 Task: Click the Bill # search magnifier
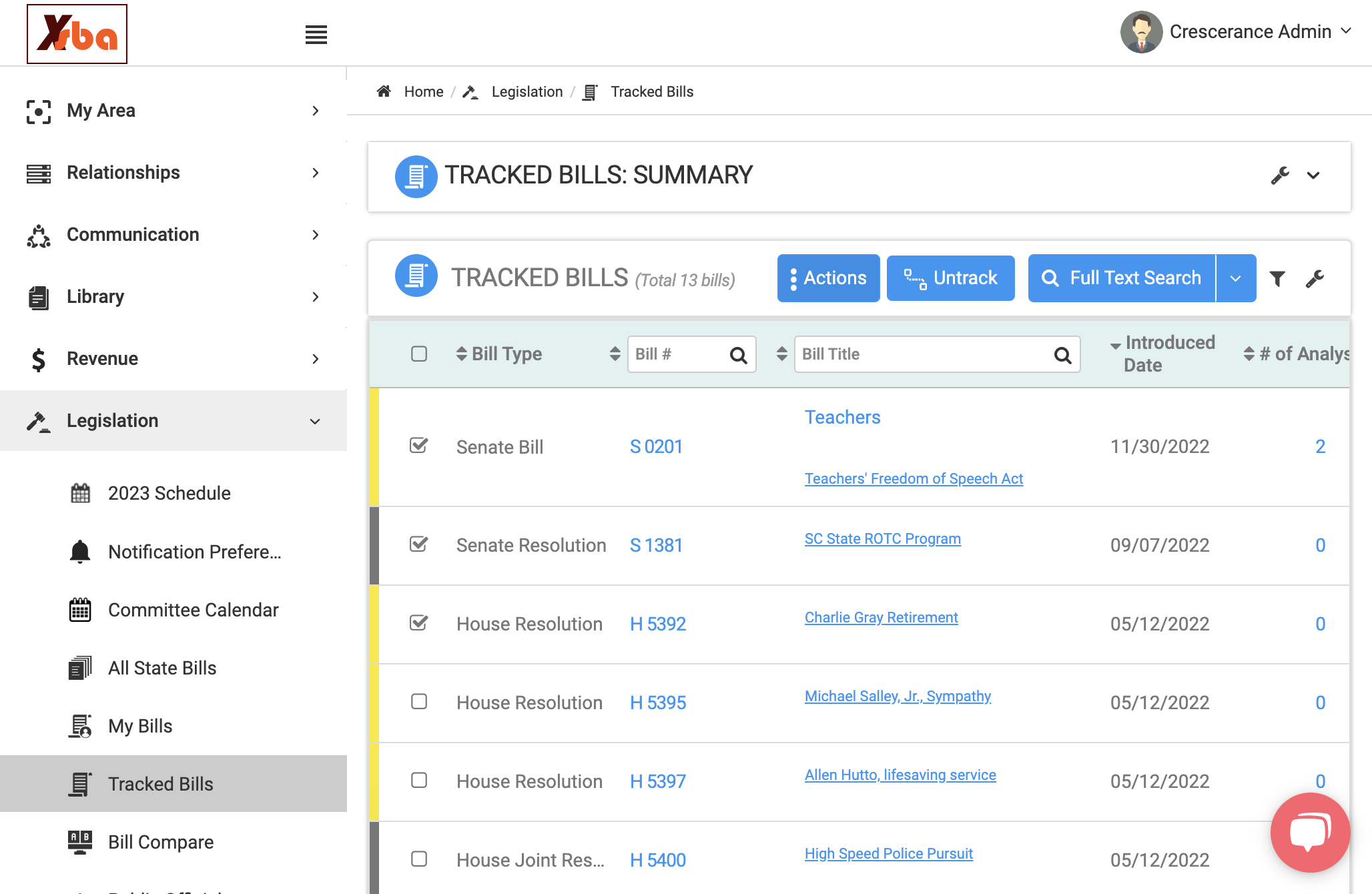739,355
